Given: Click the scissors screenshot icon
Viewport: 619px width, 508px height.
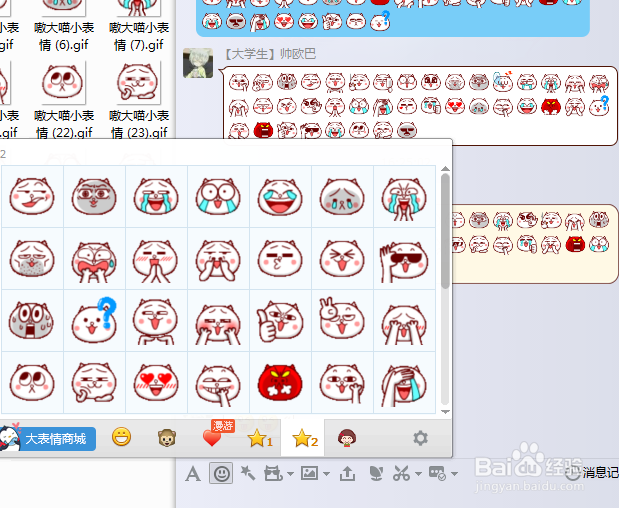Looking at the screenshot, I should [x=401, y=473].
